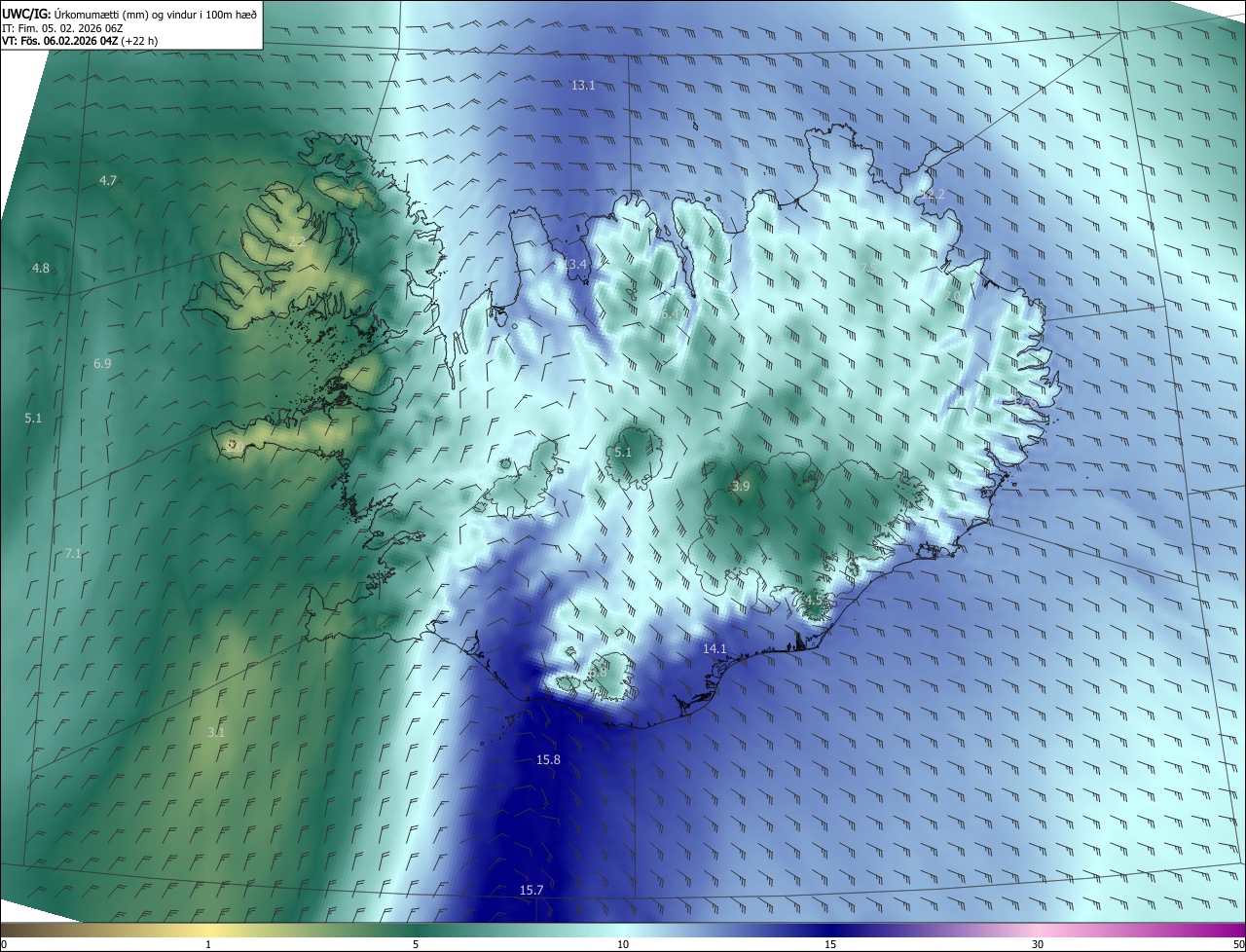Click the 3.1 value in the southwestern sea
Viewport: 1246px width, 952px height.
pos(216,732)
